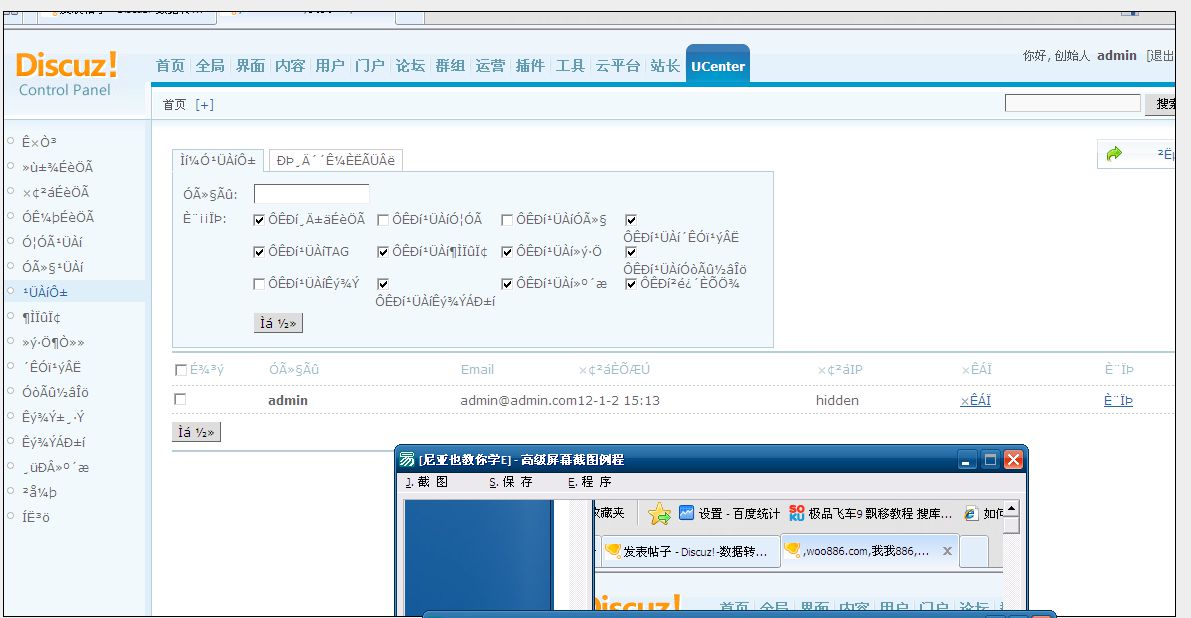Click the scrollbar up arrow in screenshot tool

point(1011,508)
